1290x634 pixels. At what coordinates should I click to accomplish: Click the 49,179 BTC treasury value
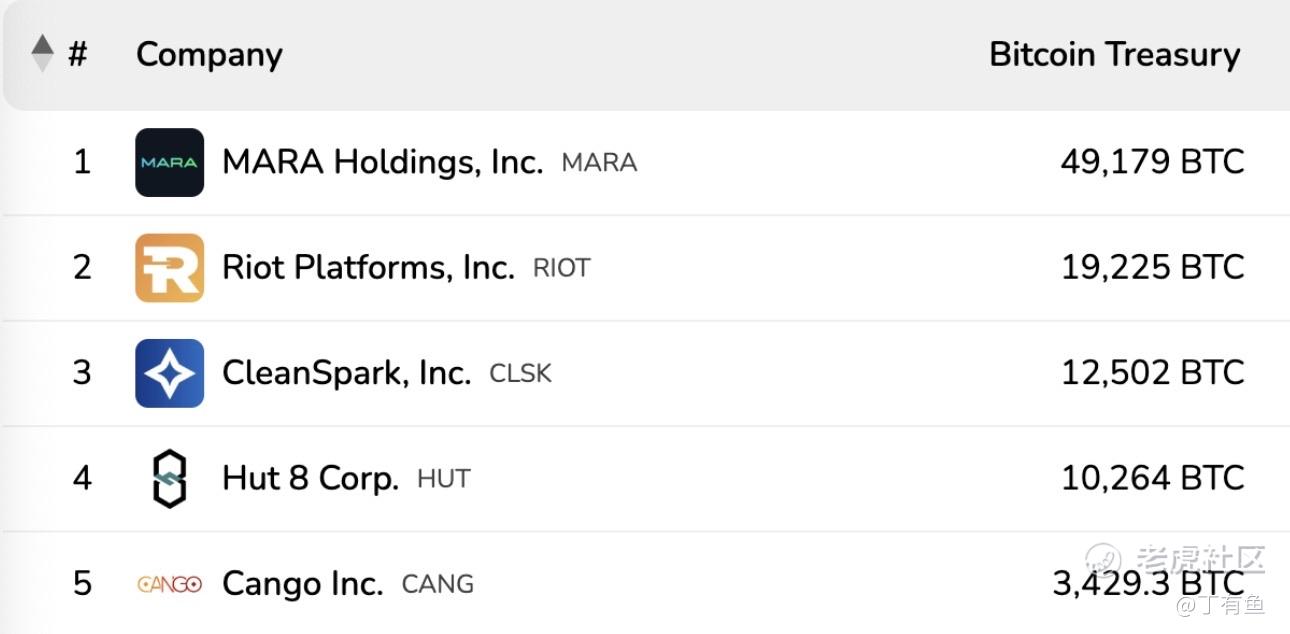(1152, 162)
